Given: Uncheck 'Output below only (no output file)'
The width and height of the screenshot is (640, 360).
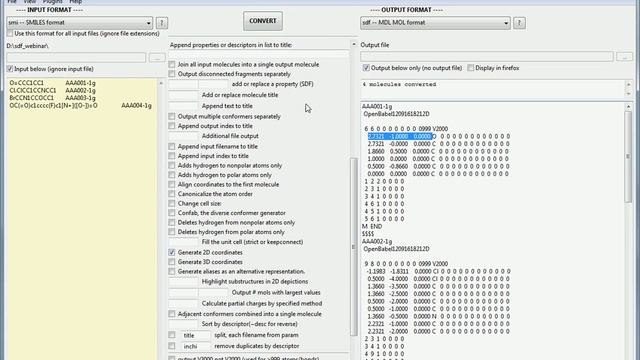Looking at the screenshot, I should click(x=366, y=68).
